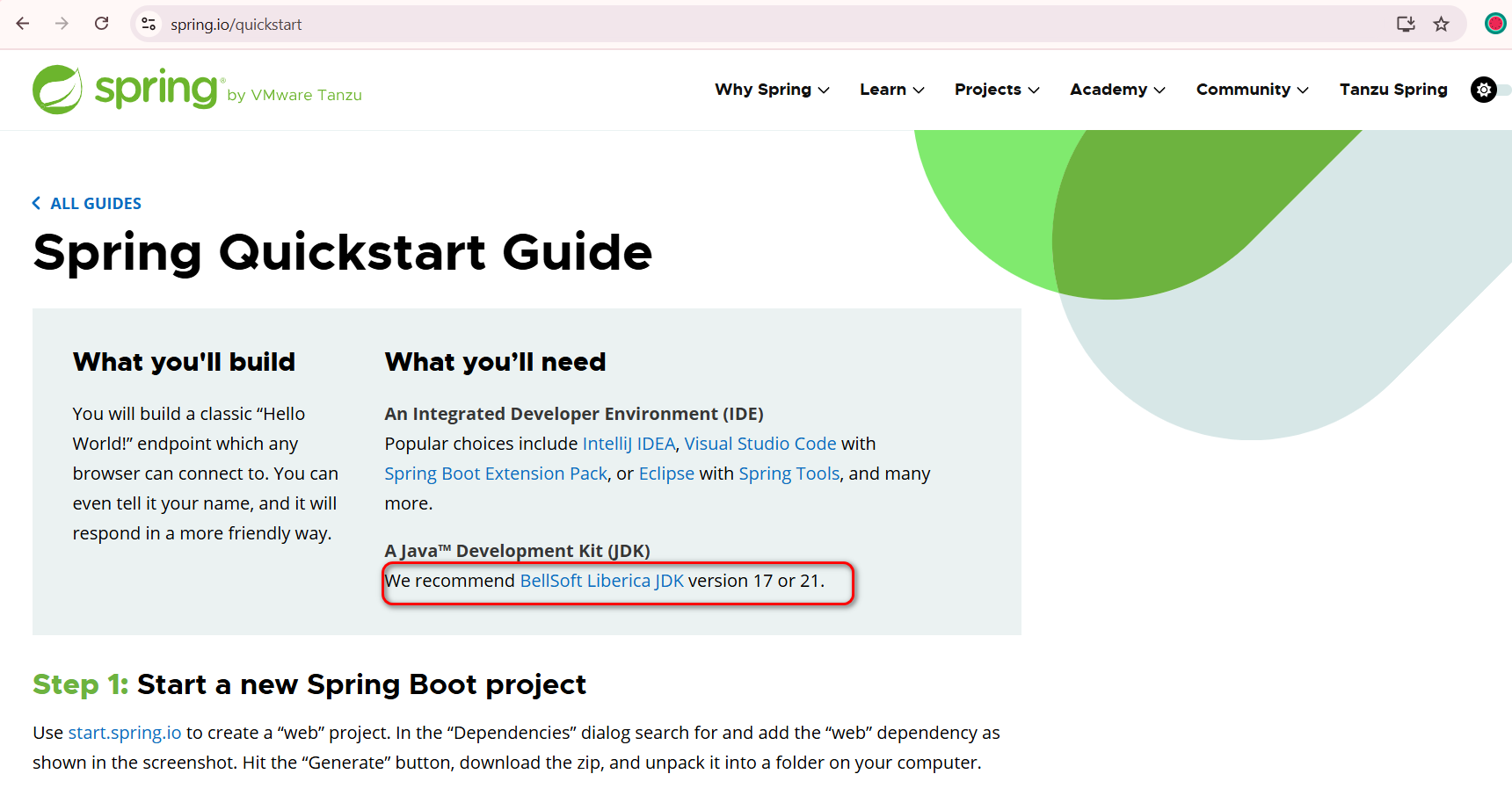Open the Eclipse link
Image resolution: width=1512 pixels, height=803 pixels.
(x=666, y=474)
